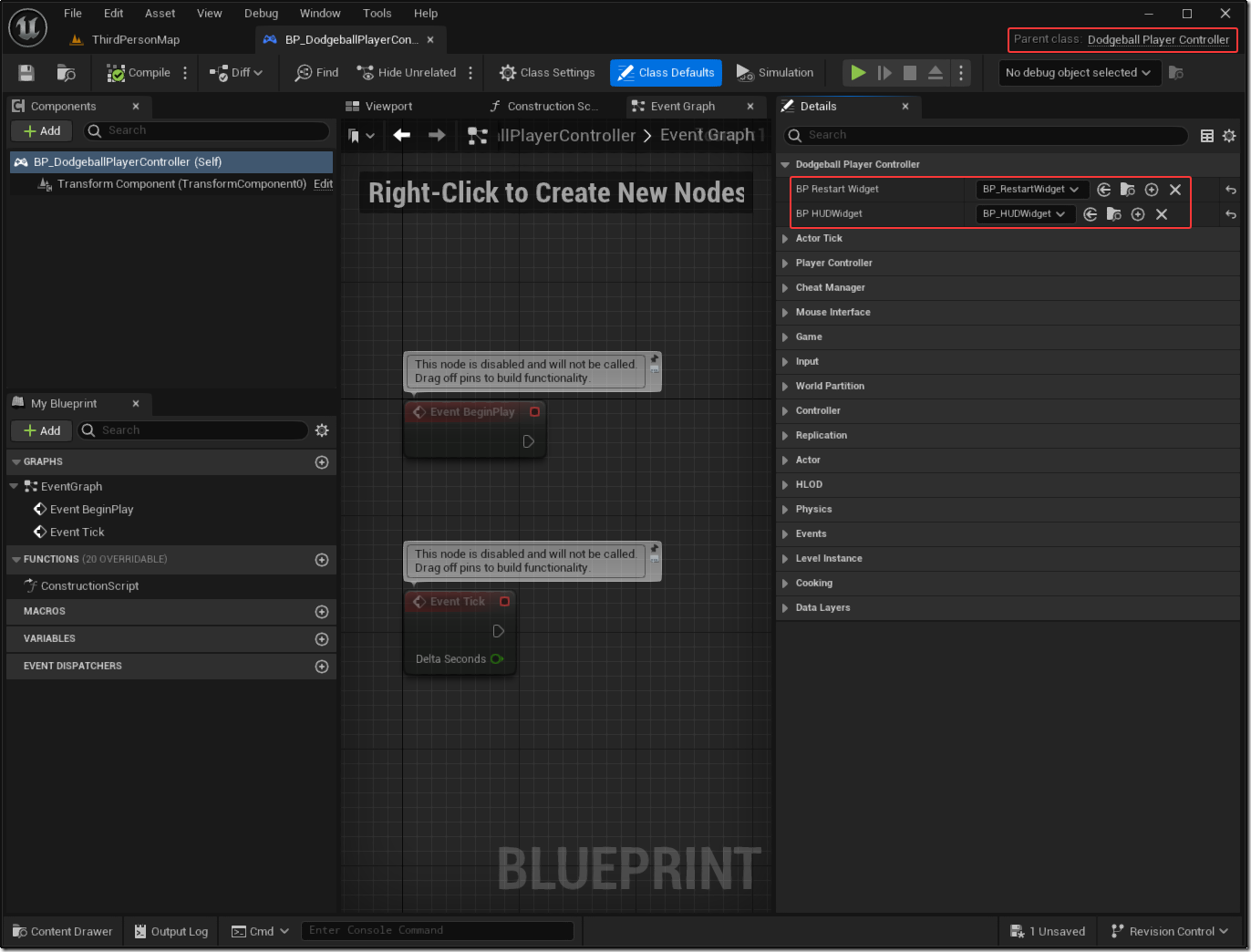The image size is (1251, 952).
Task: Start Simulation mode
Action: [x=775, y=73]
